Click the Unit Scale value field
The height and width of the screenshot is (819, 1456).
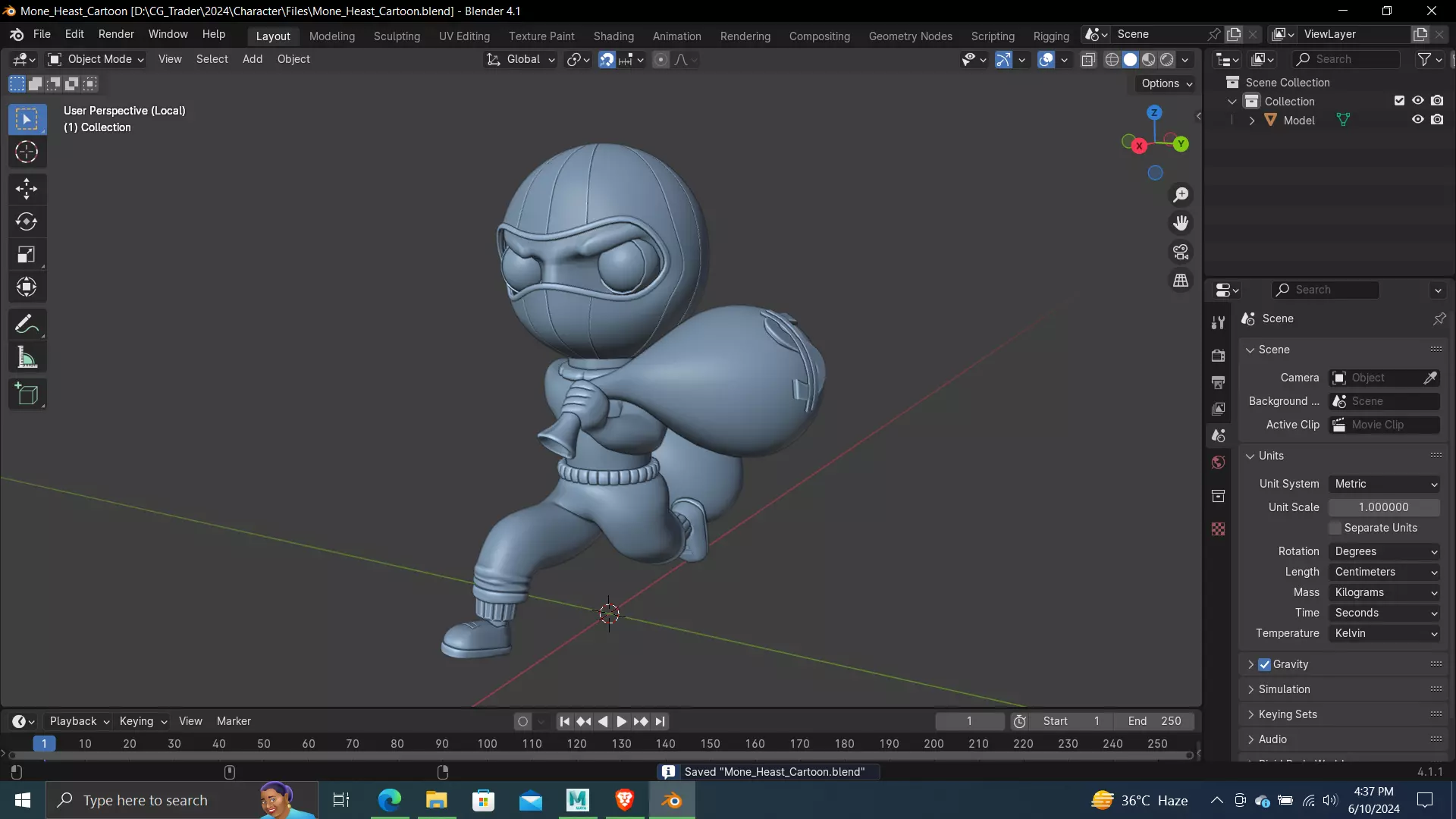coord(1384,507)
